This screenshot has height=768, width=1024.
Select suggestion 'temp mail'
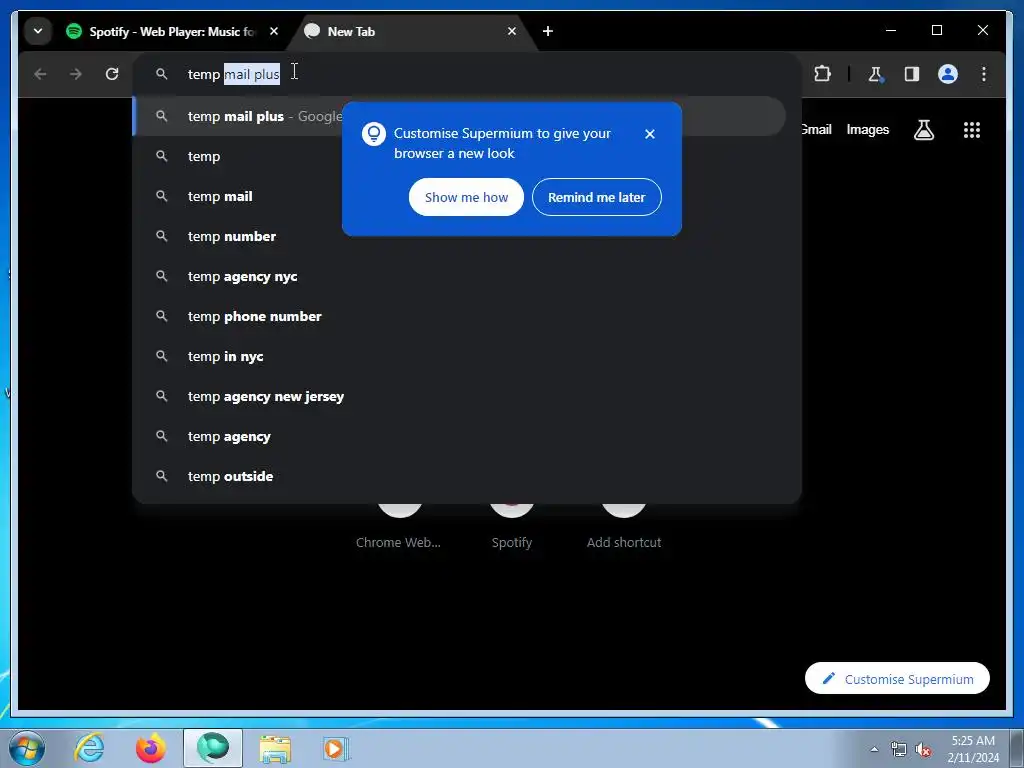(x=459, y=197)
